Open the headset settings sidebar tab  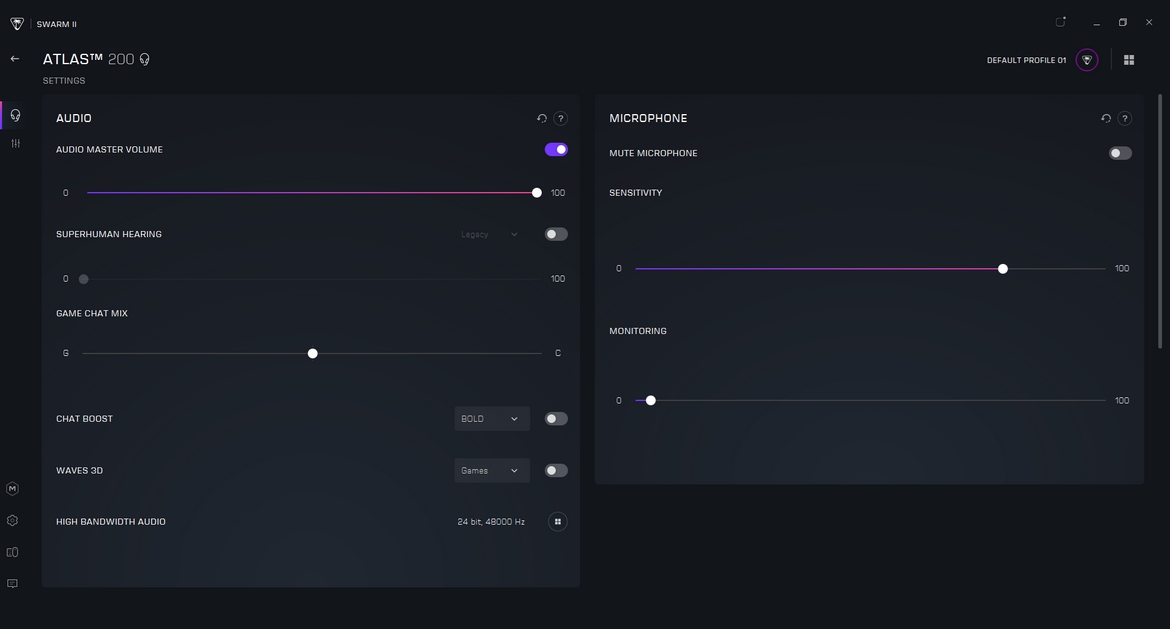coord(15,115)
